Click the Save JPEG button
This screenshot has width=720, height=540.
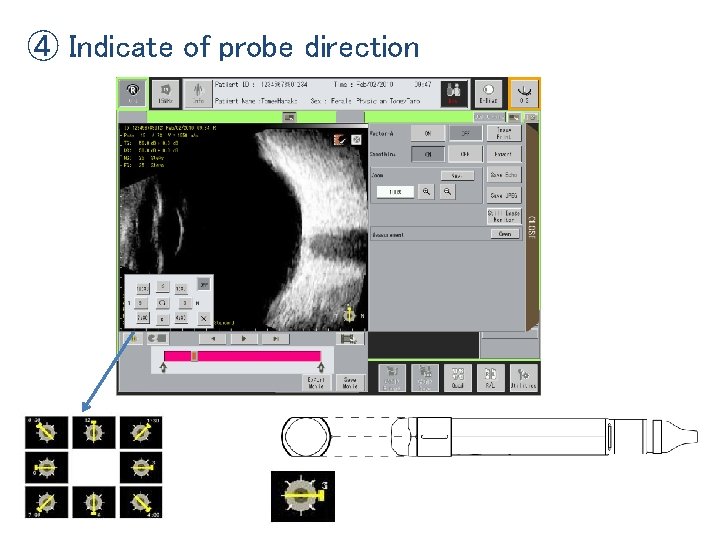[x=504, y=196]
